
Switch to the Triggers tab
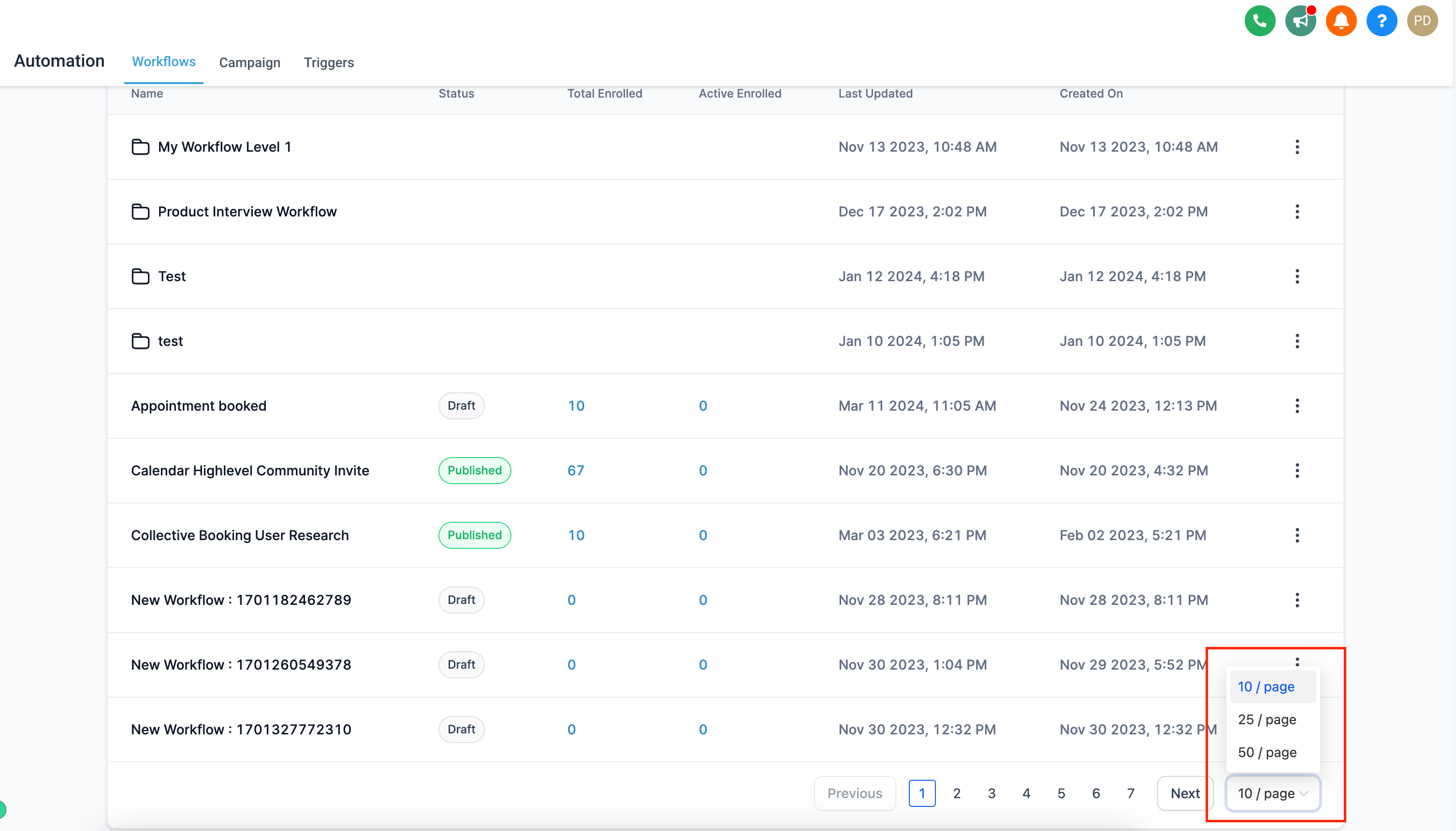point(328,62)
